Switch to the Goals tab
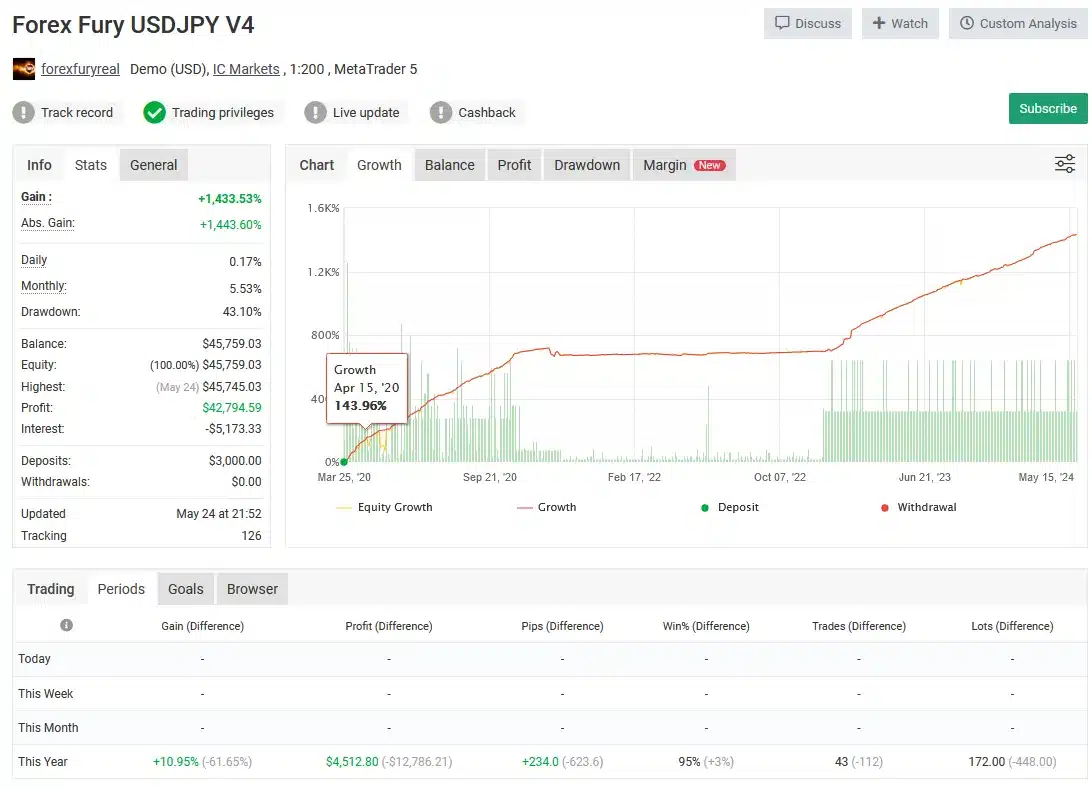The width and height of the screenshot is (1092, 790). tap(185, 589)
